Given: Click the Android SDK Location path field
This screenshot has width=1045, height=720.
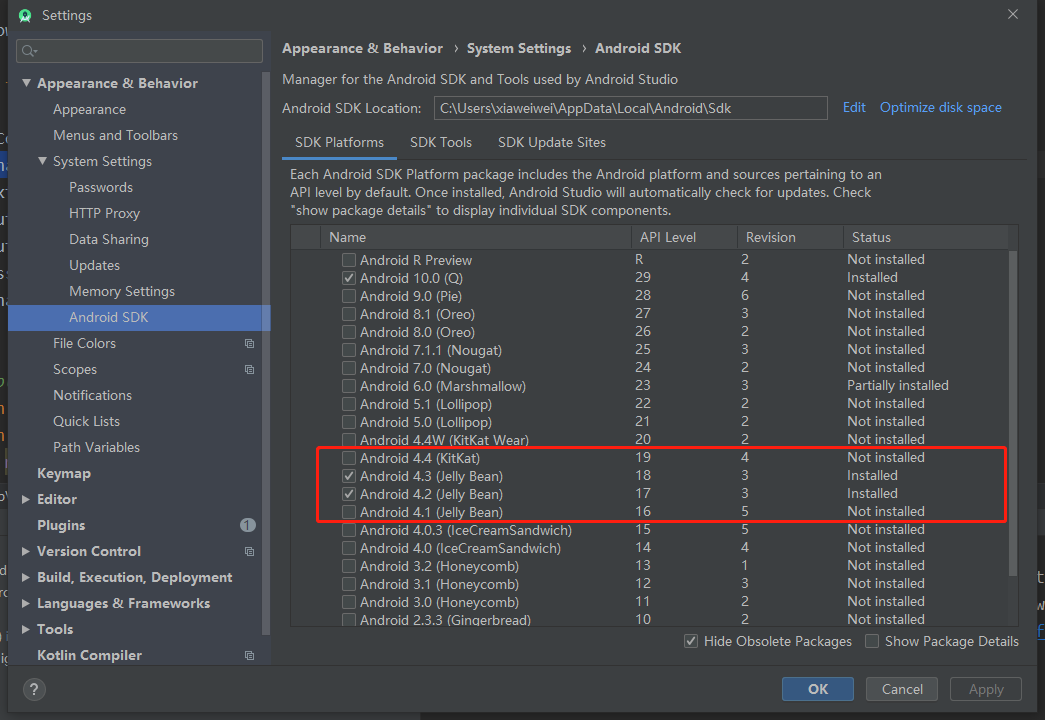Looking at the screenshot, I should pos(630,107).
